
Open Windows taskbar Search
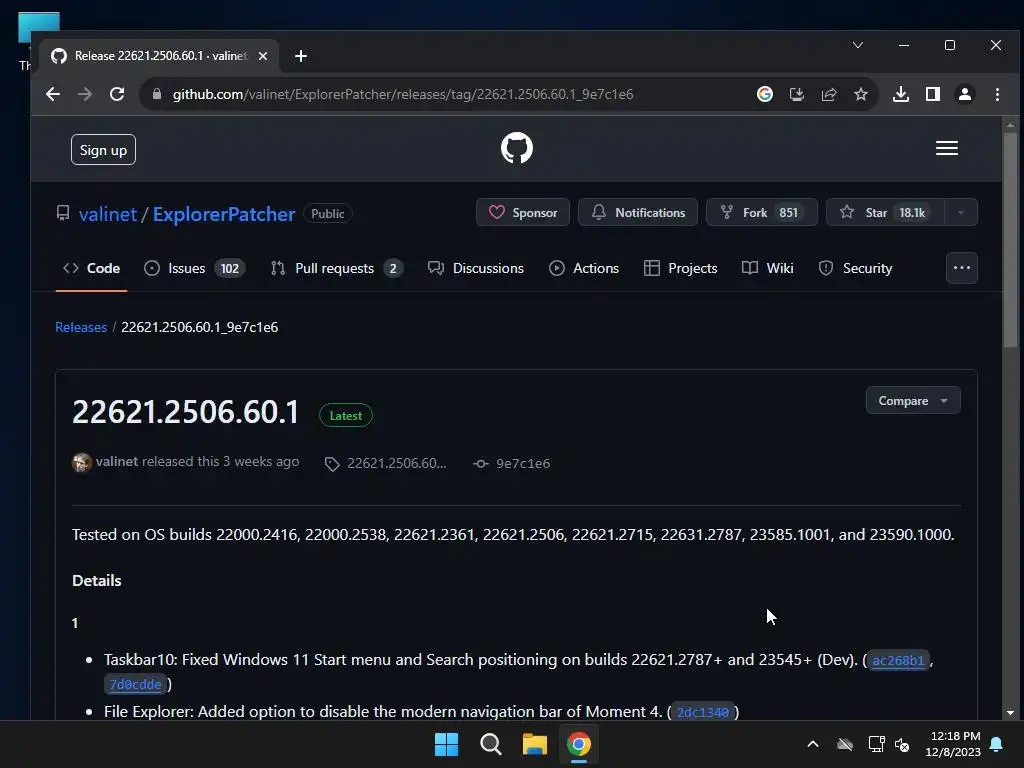tap(490, 744)
